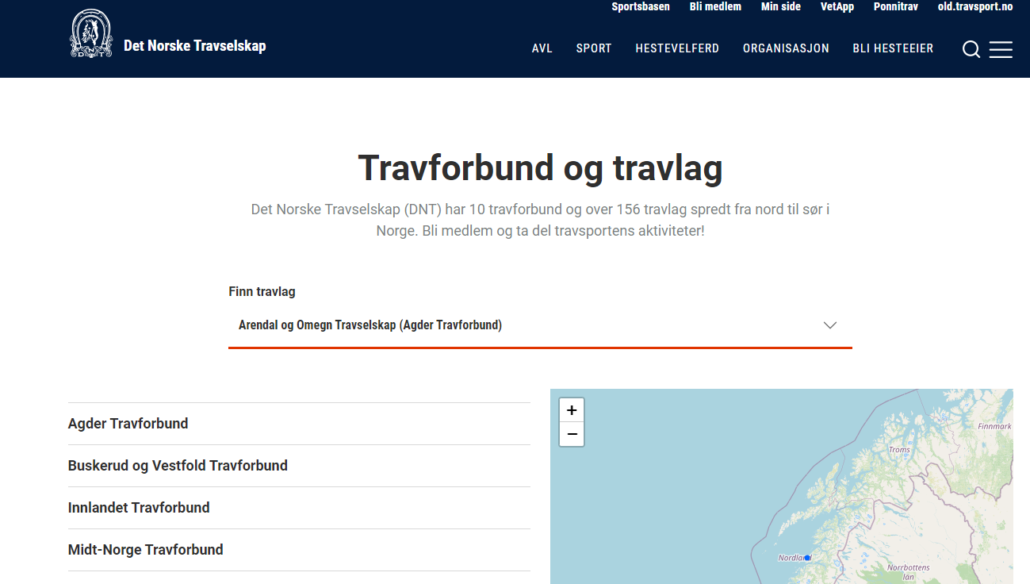Expand Innlandet Travforbund entry
This screenshot has width=1030, height=584.
point(139,507)
